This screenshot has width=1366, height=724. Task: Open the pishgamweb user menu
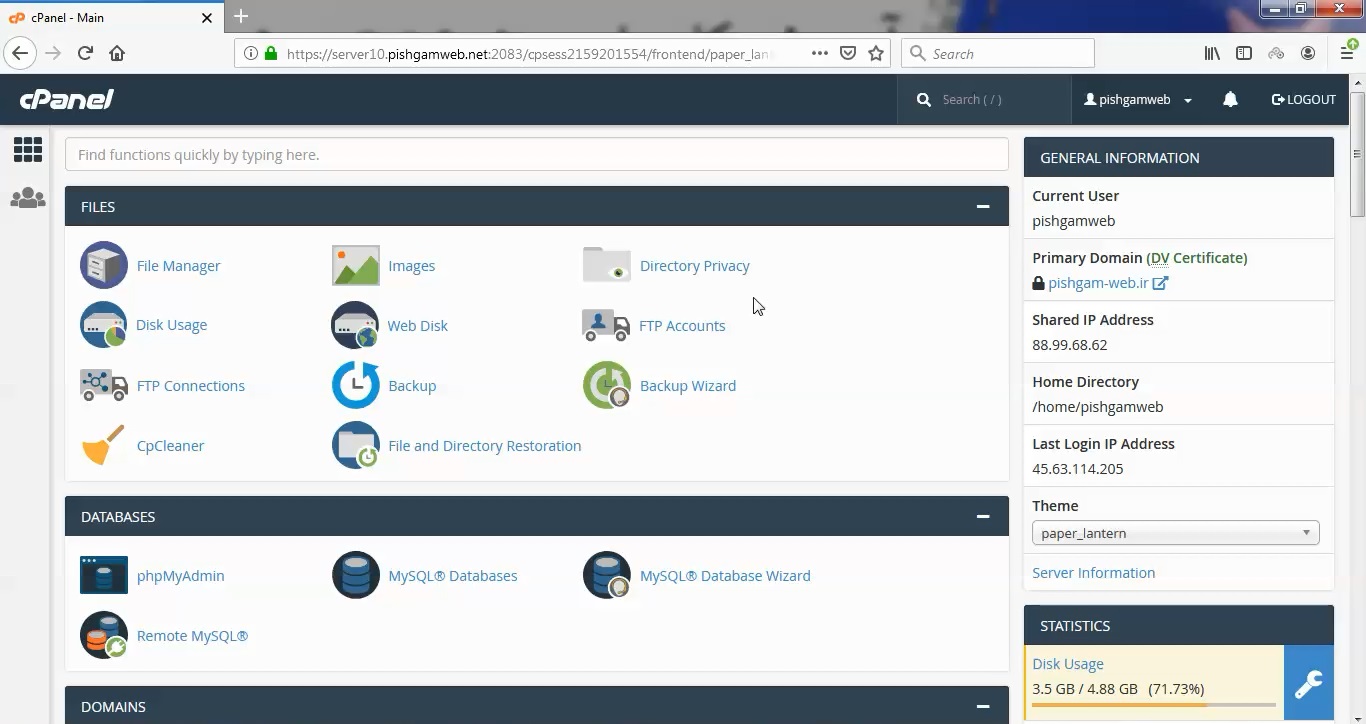(x=1138, y=99)
